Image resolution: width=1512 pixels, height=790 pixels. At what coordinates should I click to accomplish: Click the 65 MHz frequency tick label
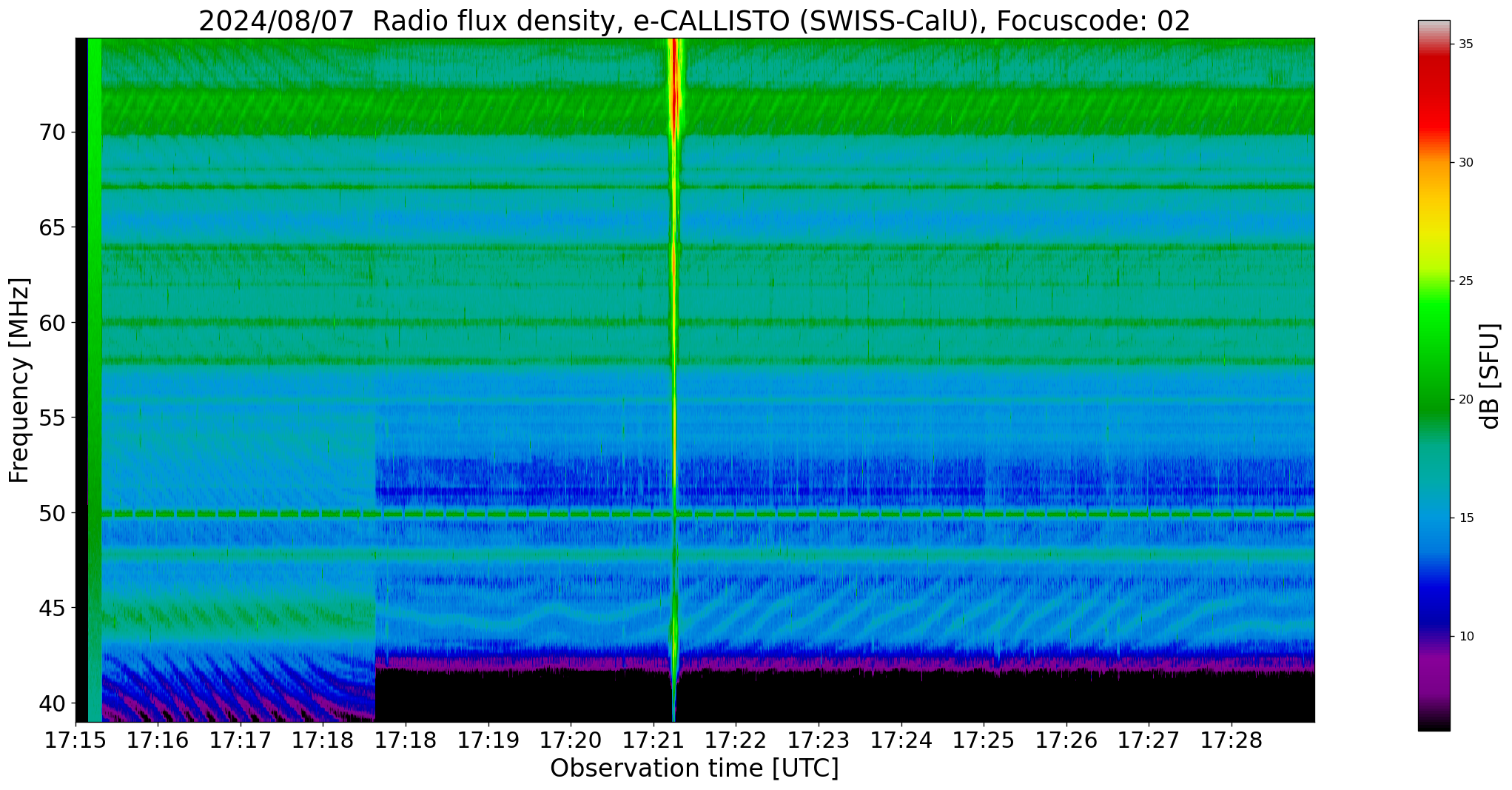[52, 227]
